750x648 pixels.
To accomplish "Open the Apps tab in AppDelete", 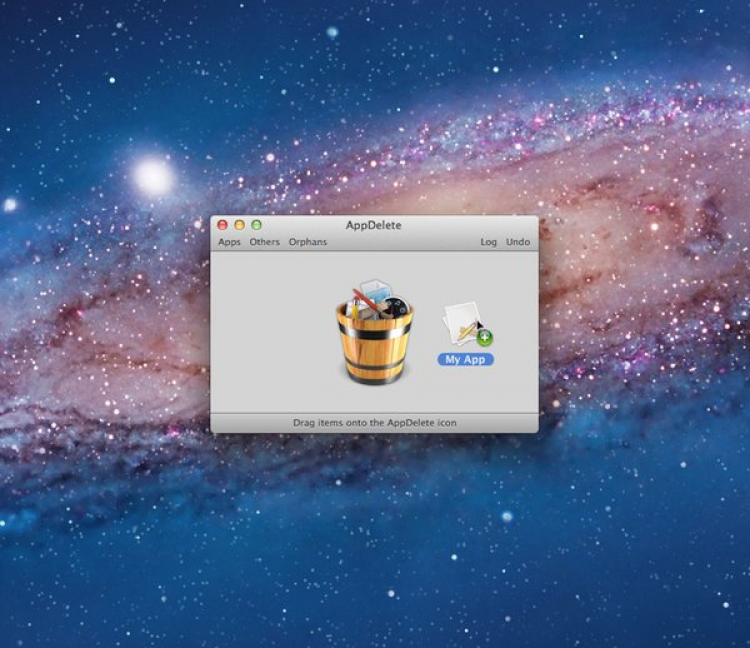I will pos(229,242).
